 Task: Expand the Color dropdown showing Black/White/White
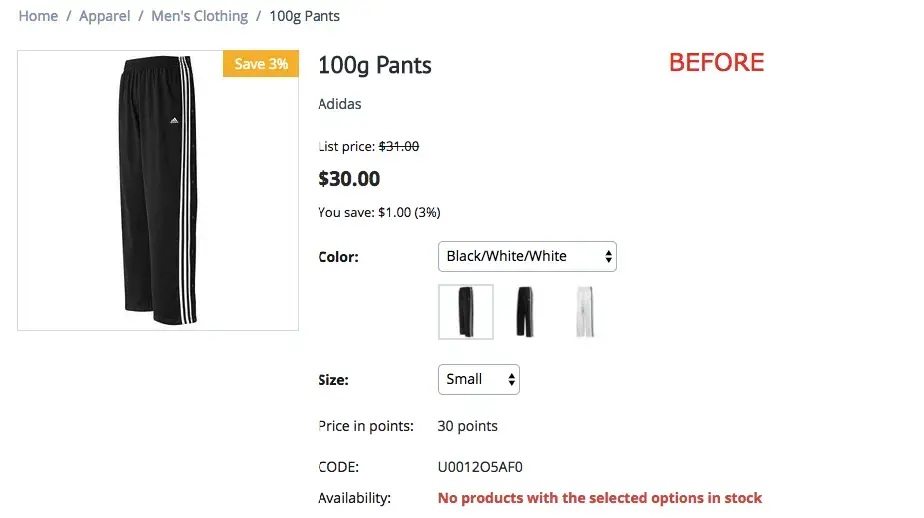tap(527, 256)
